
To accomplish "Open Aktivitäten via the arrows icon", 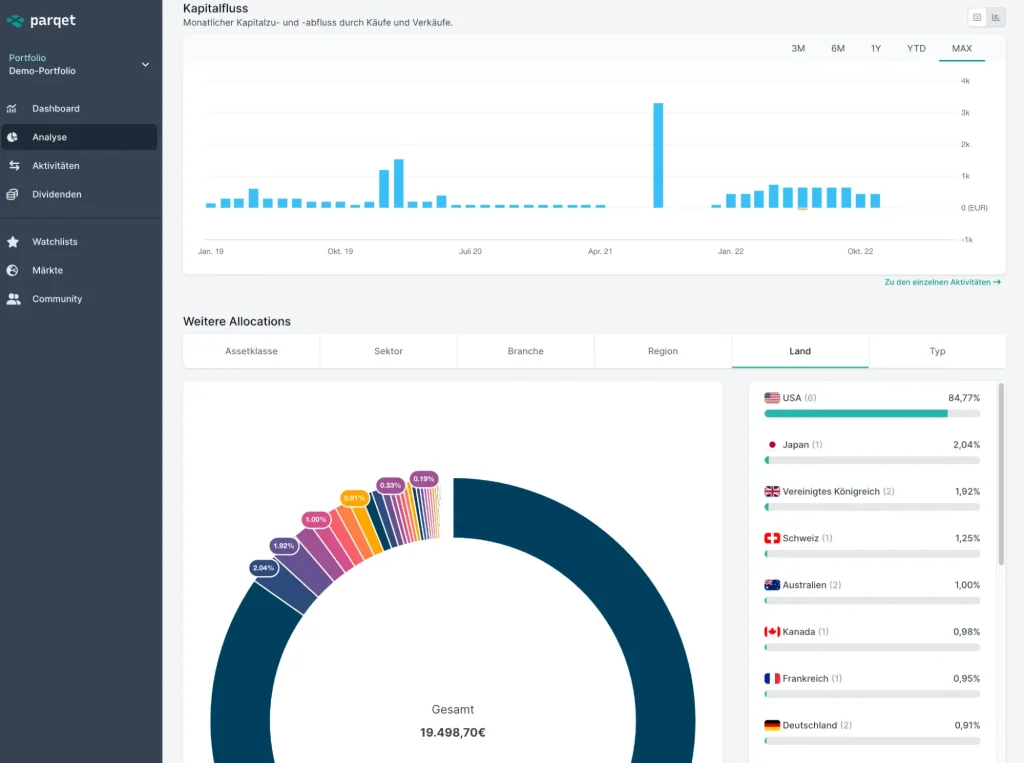I will coord(12,166).
